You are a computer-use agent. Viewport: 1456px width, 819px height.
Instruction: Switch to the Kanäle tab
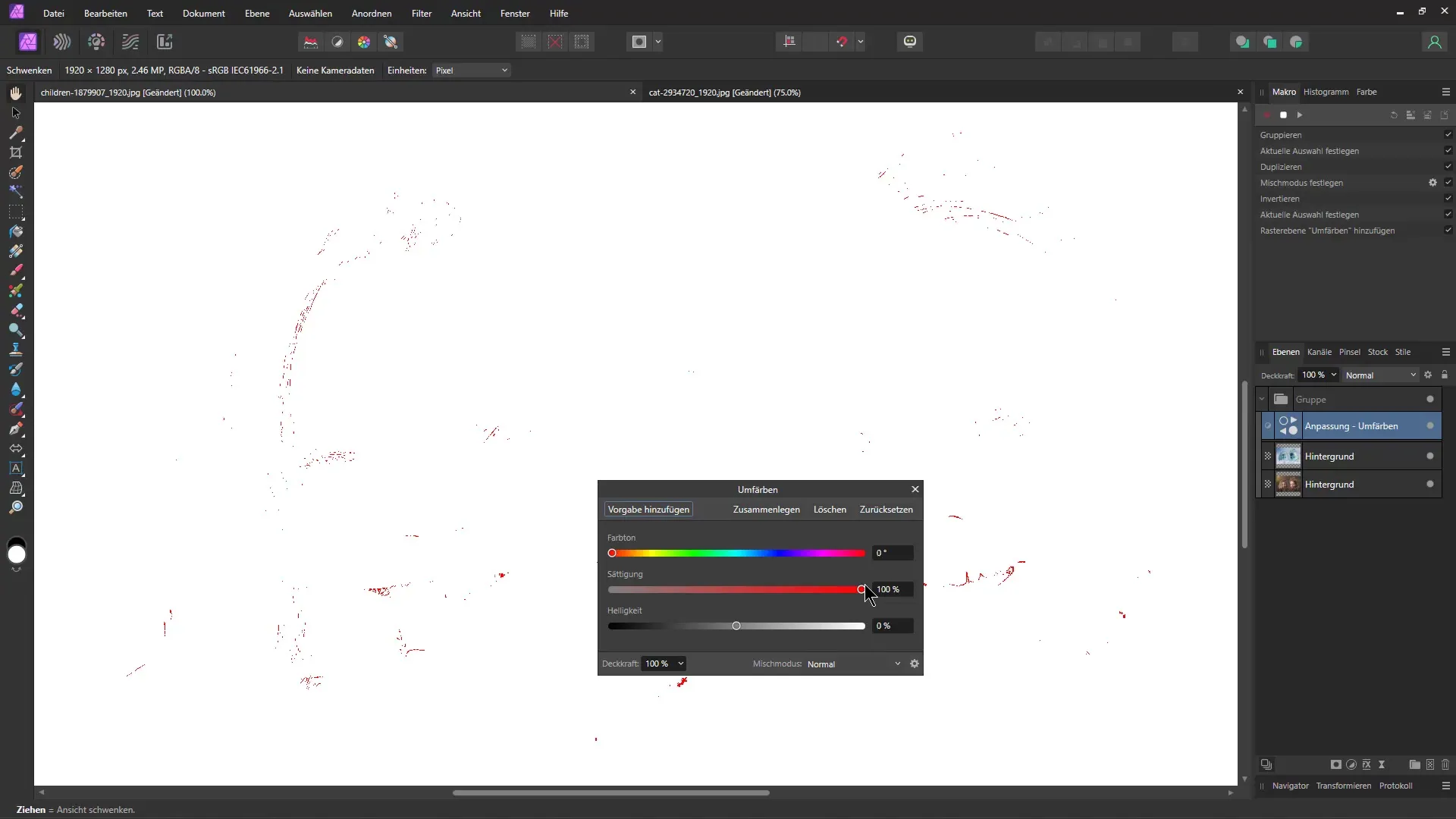coord(1319,352)
